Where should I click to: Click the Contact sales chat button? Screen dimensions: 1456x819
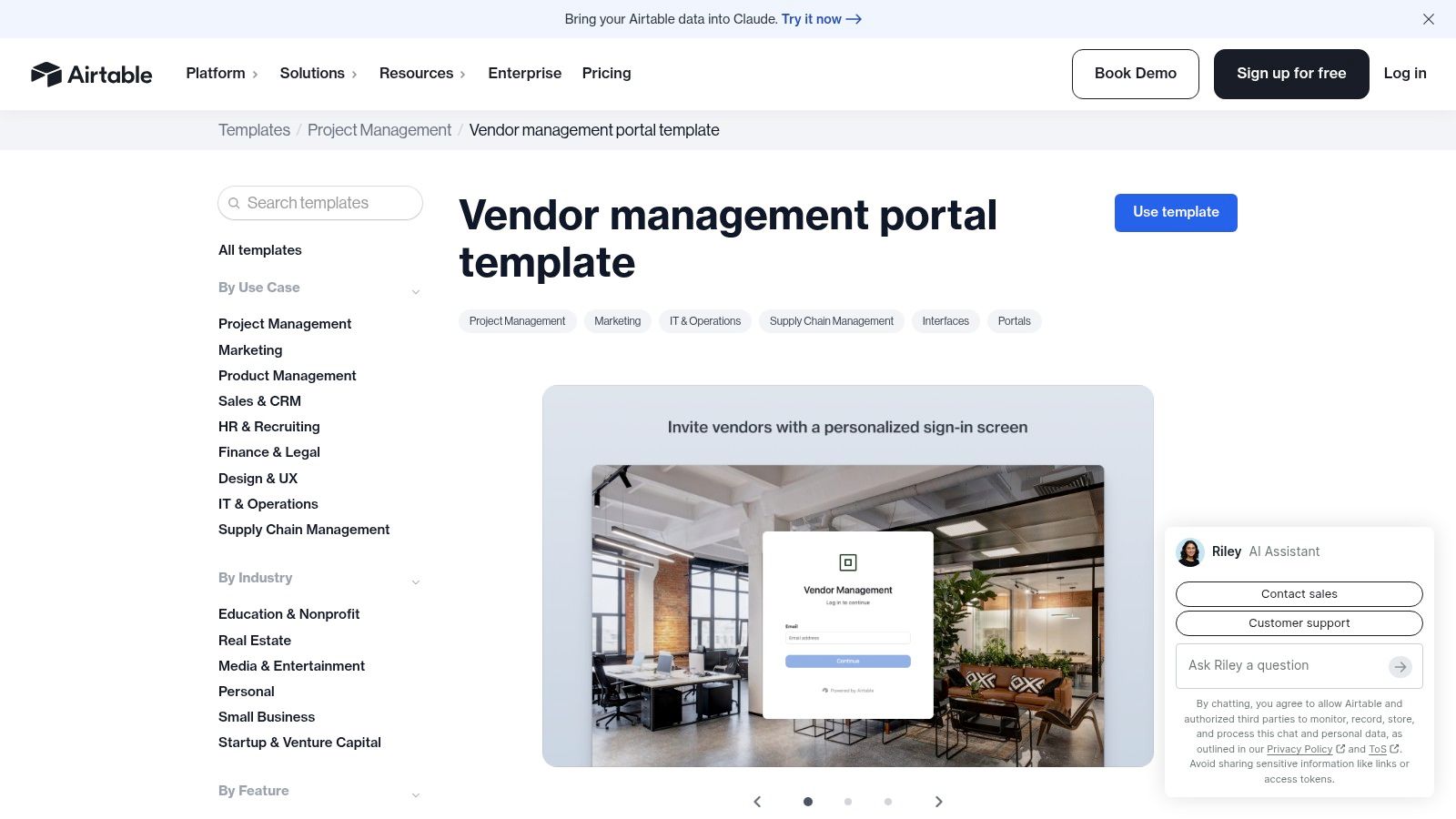[x=1299, y=594]
